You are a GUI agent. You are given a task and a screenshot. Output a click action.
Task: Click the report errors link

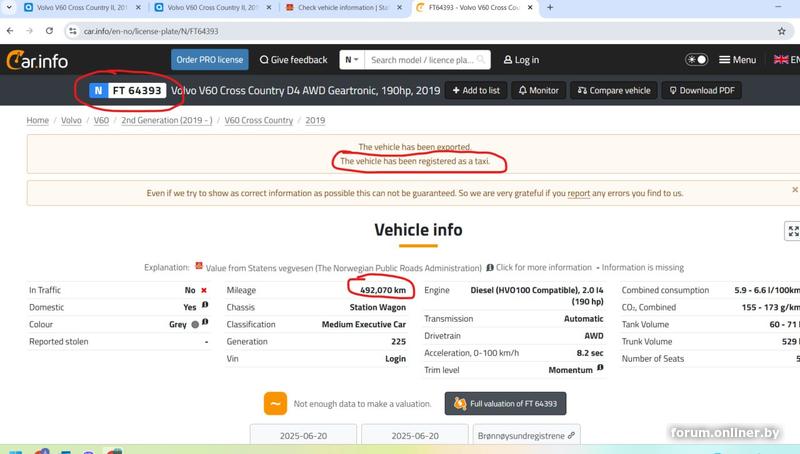point(579,193)
